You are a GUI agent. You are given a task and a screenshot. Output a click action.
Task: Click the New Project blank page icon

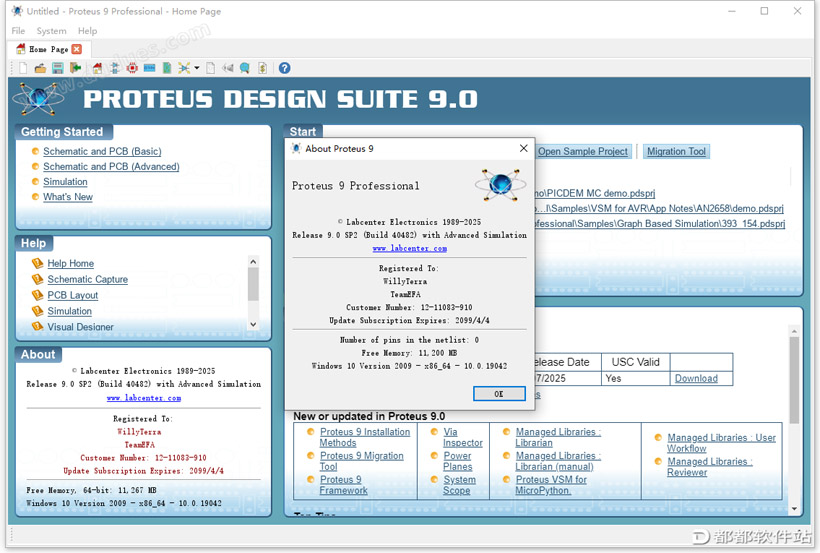[23, 68]
